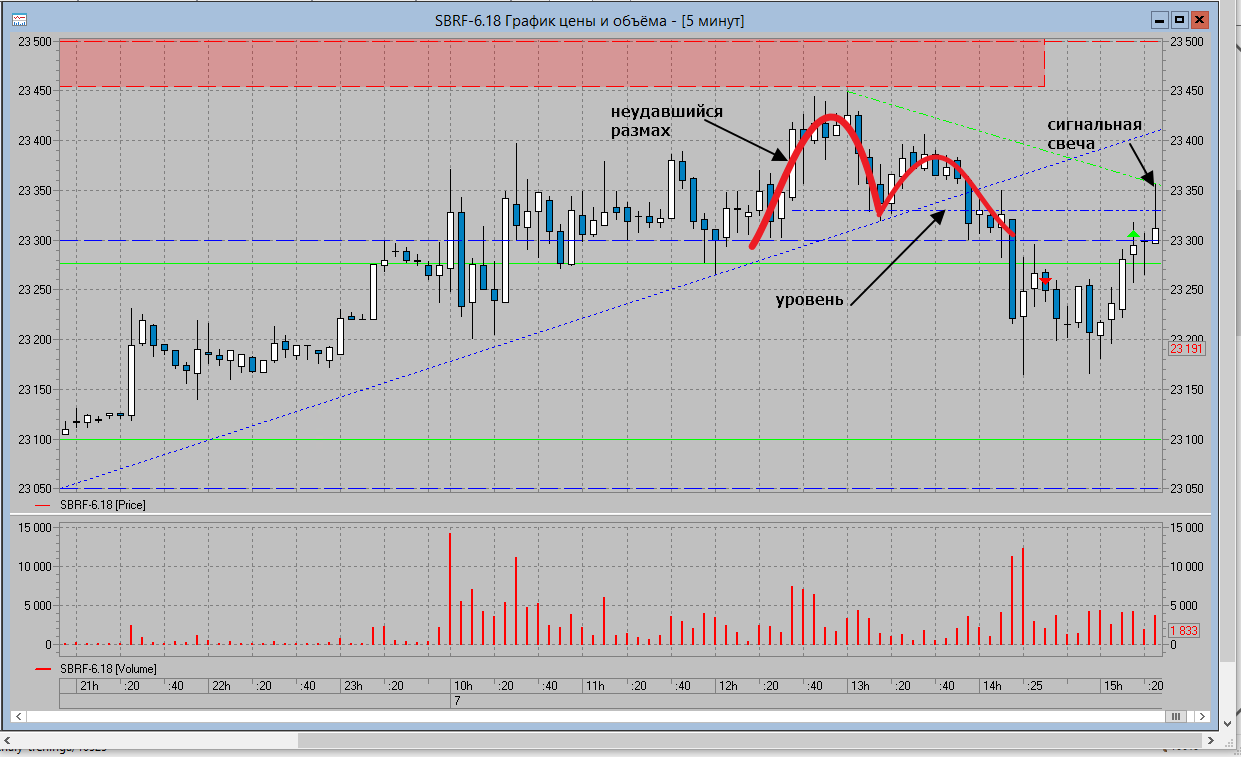The width and height of the screenshot is (1241, 757).
Task: Click the red 1 833 volume label
Action: coord(1185,631)
